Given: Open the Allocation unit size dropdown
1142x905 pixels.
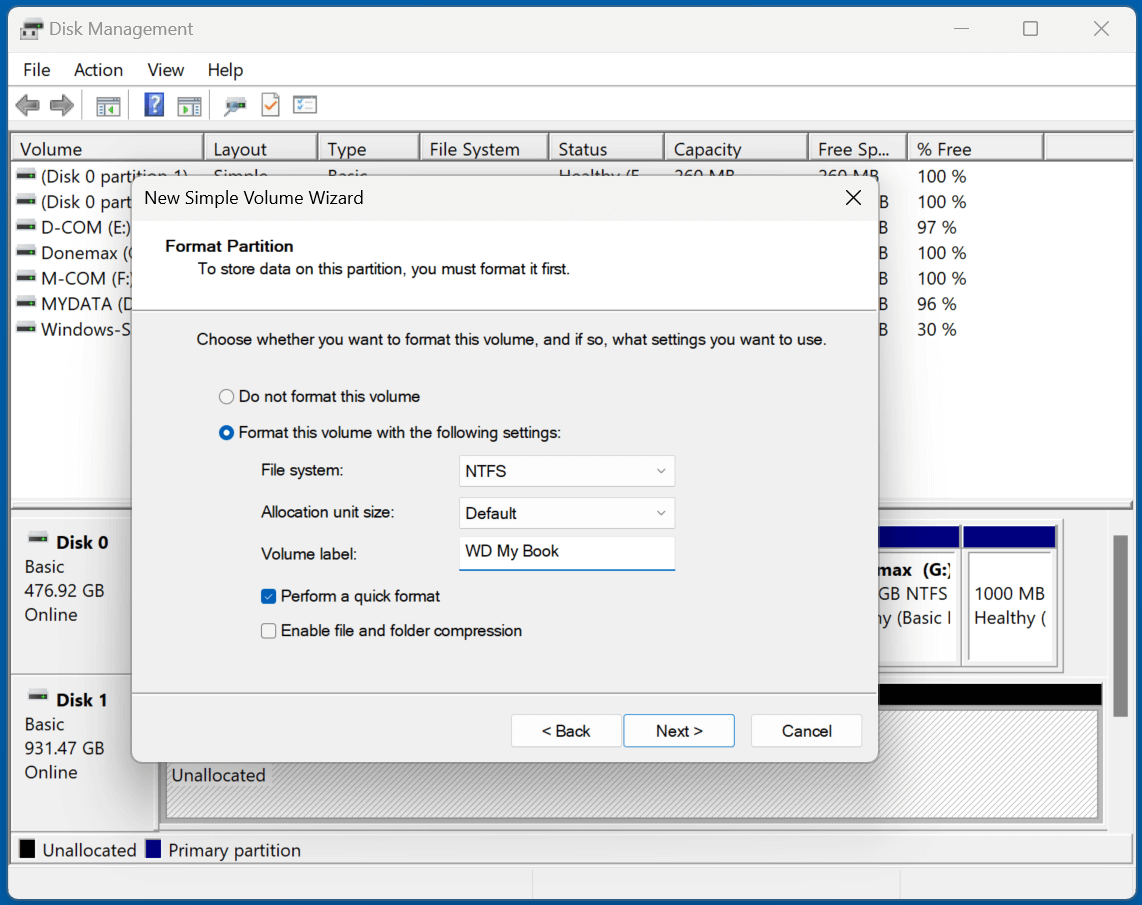Looking at the screenshot, I should [566, 512].
